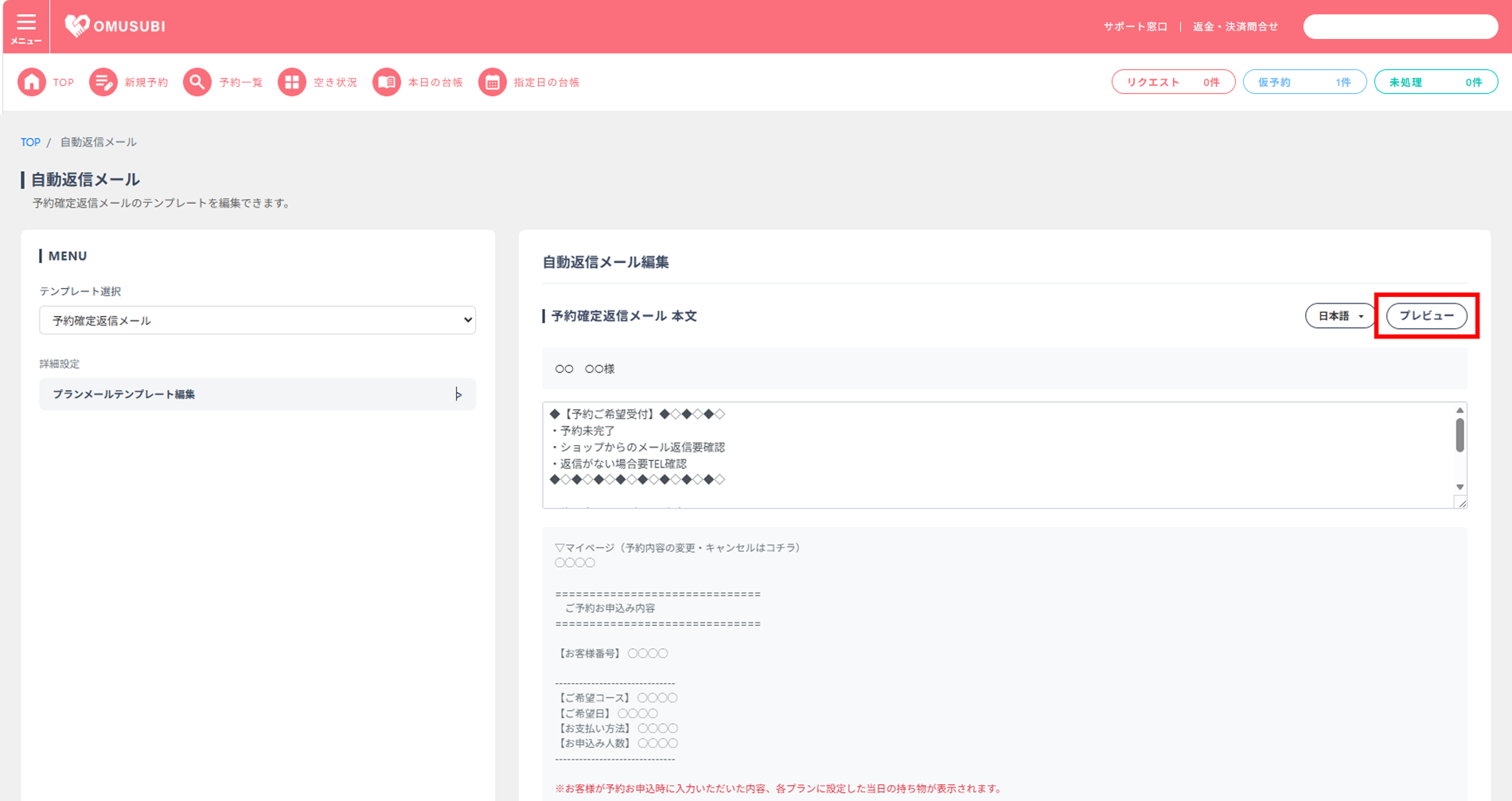1512x801 pixels.
Task: Click red ※お客様が予約 note
Action: click(778, 789)
